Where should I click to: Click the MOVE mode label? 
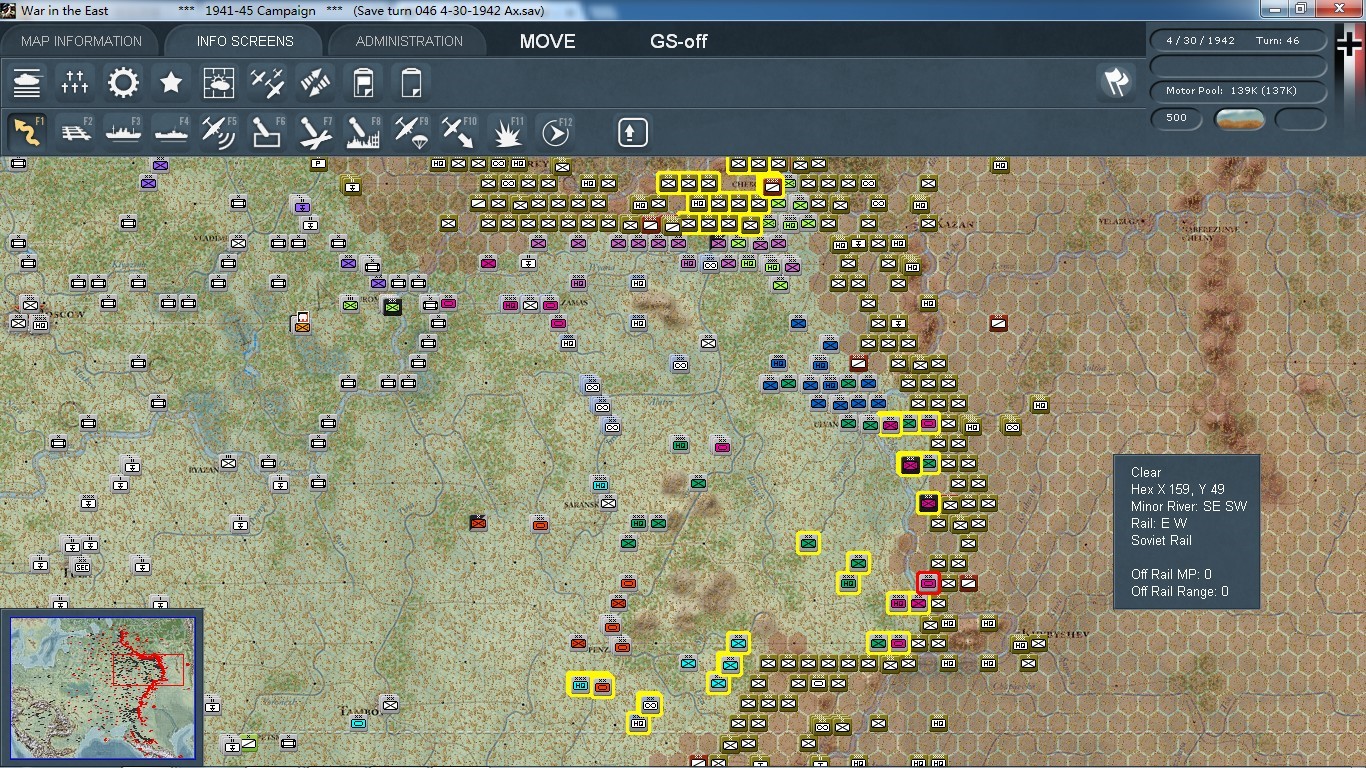(548, 41)
